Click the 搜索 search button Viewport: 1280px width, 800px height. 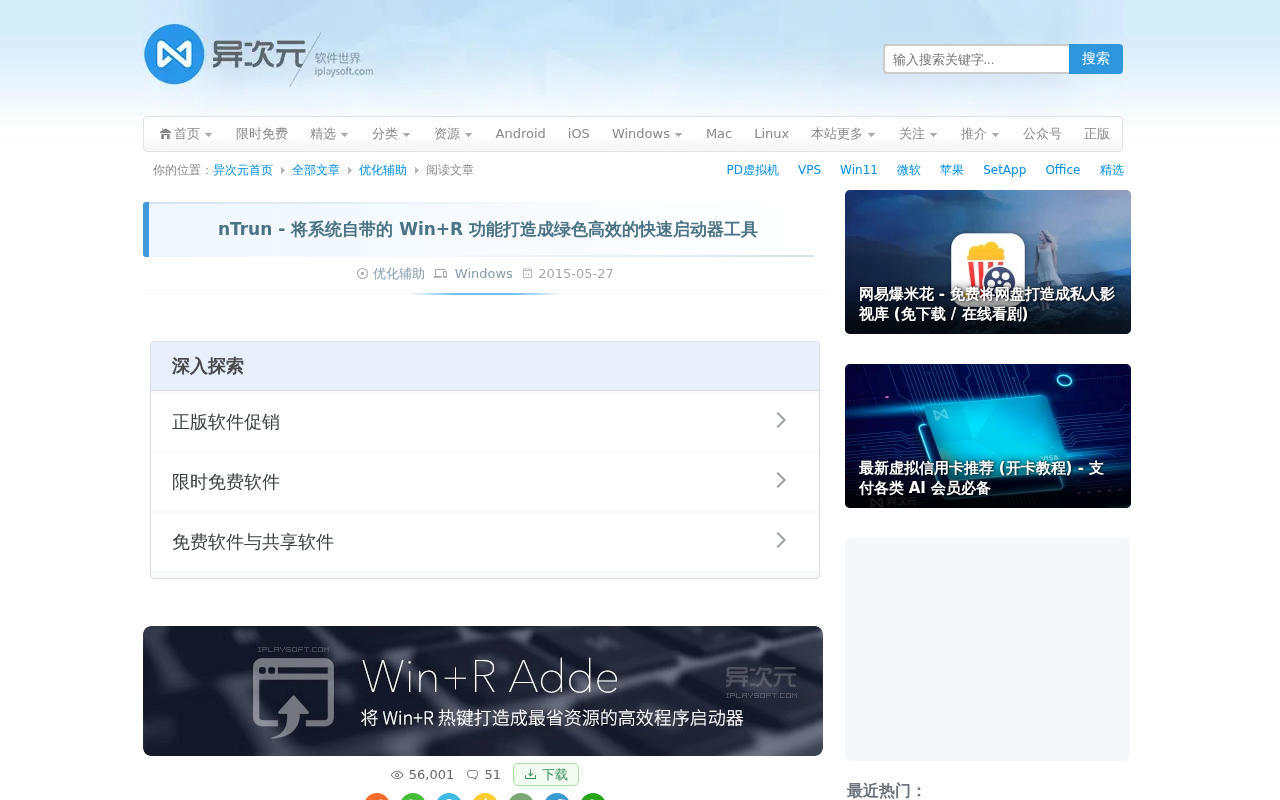pyautogui.click(x=1096, y=59)
